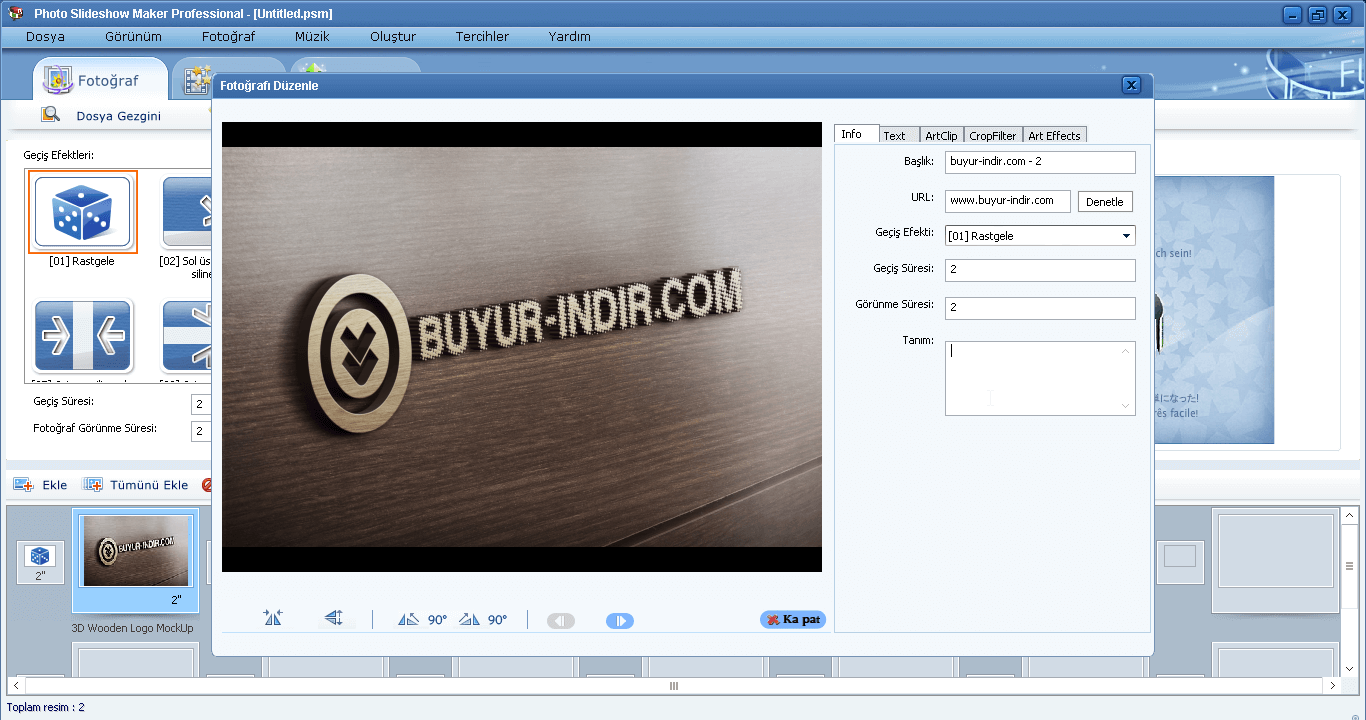Click the Ekle add photo button

coord(41,485)
